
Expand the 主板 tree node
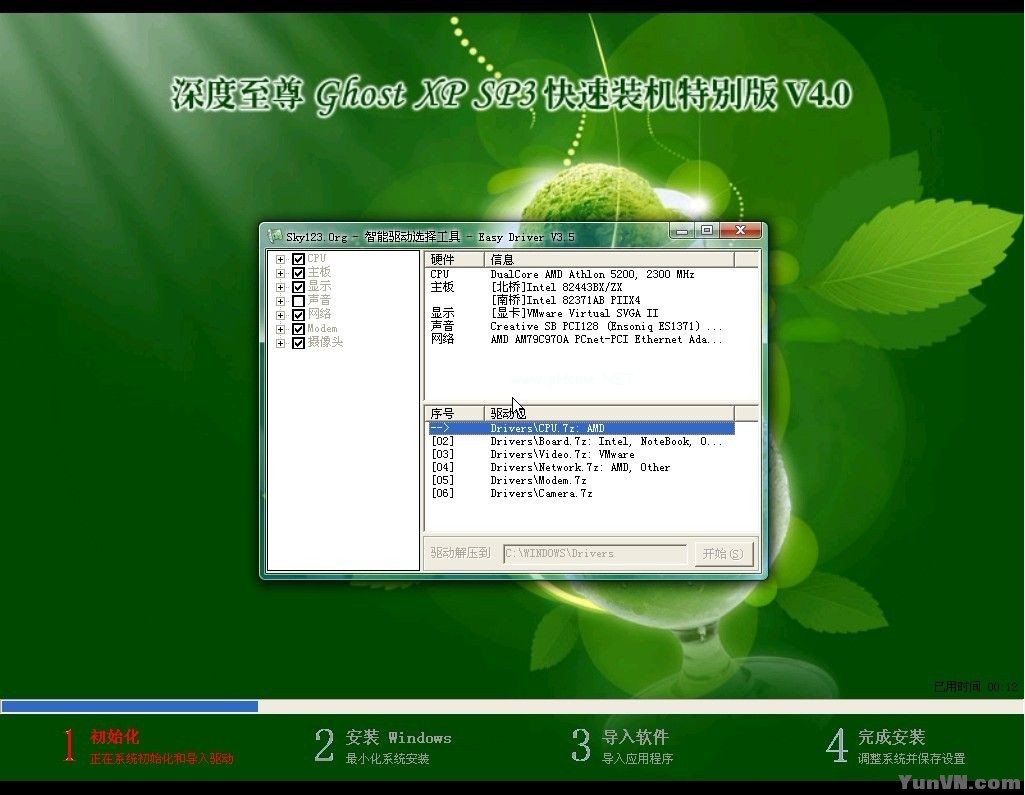click(x=280, y=273)
